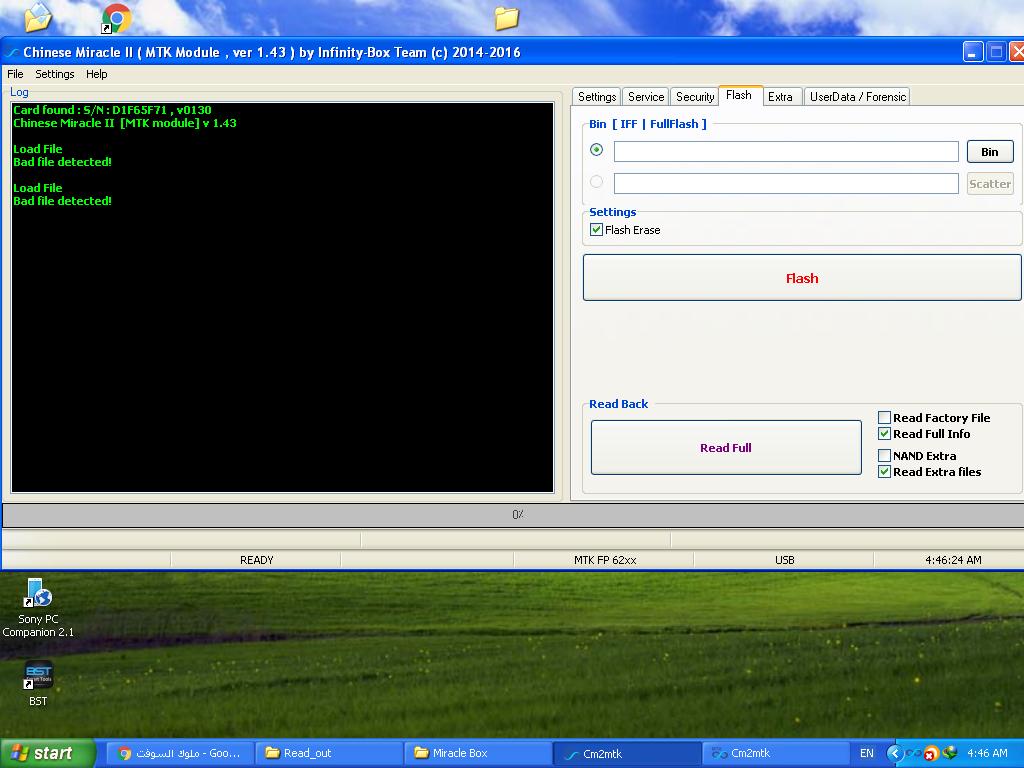1024x768 pixels.
Task: Select the Scatter file radio button
Action: [x=596, y=182]
